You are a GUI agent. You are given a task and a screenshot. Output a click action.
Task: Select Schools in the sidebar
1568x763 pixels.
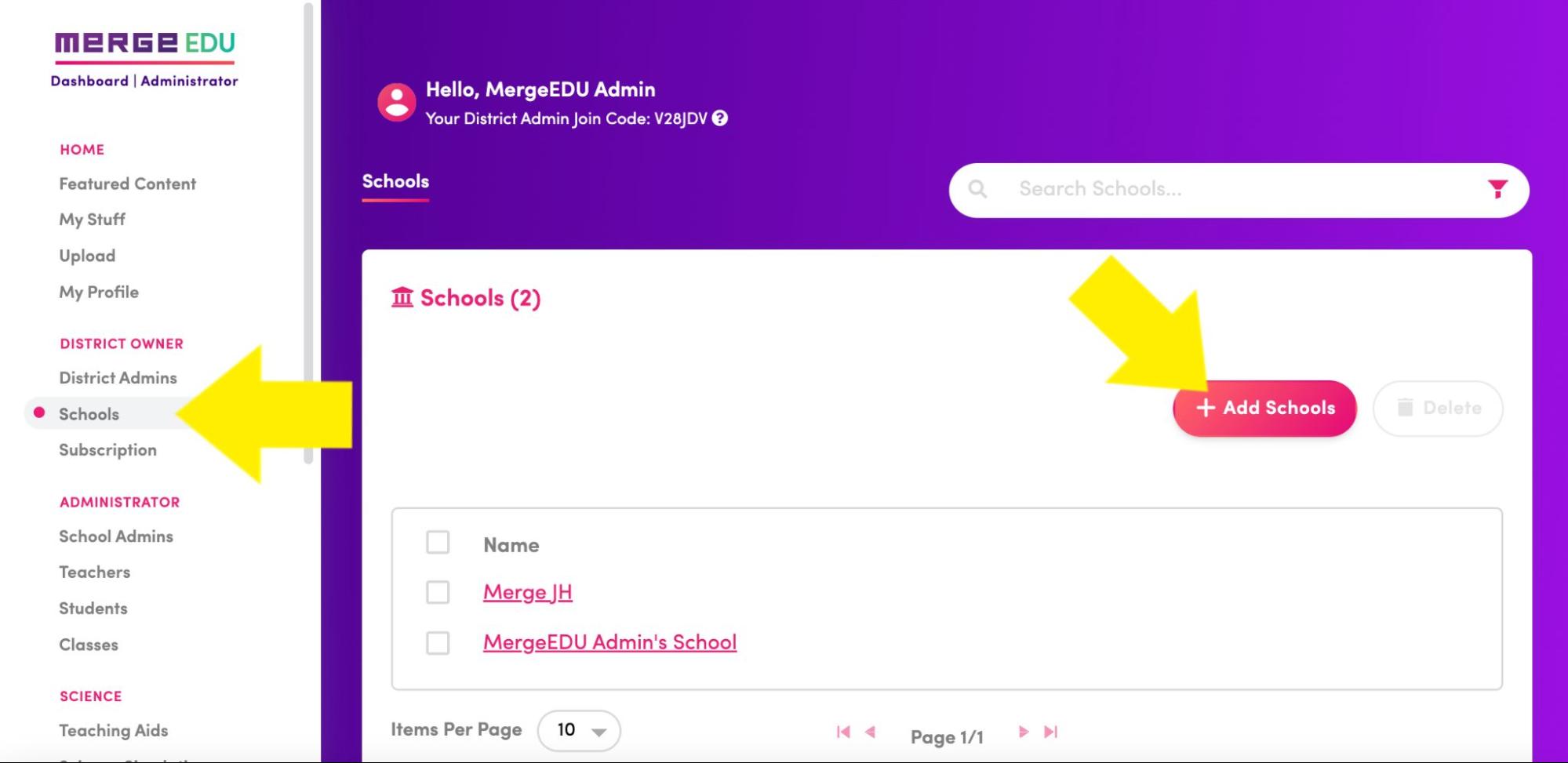[89, 414]
